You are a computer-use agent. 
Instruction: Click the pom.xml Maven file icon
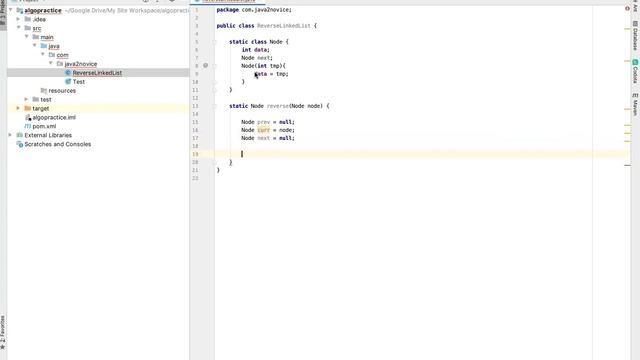(x=28, y=126)
